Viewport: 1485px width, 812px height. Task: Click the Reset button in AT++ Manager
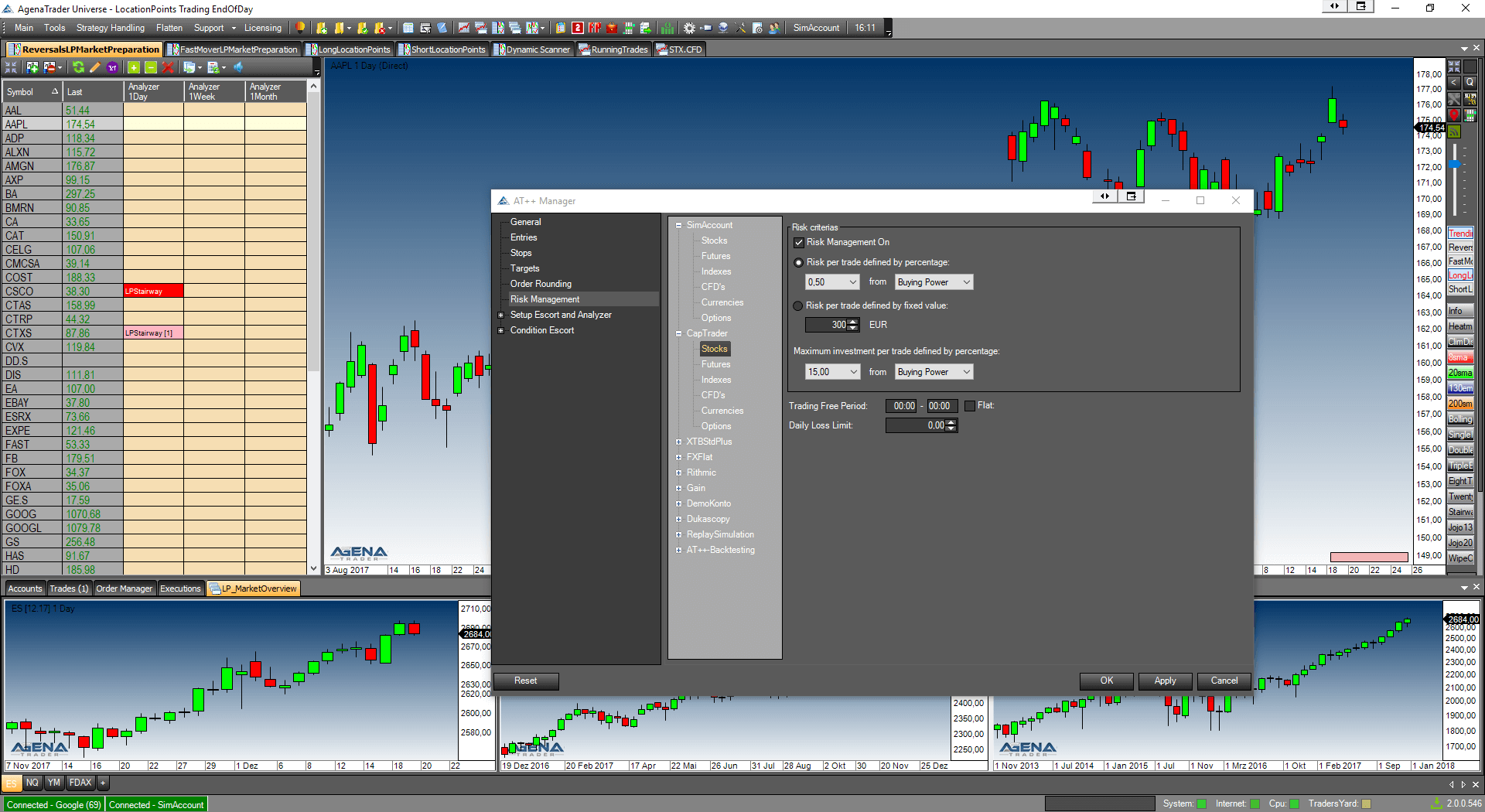pyautogui.click(x=525, y=681)
